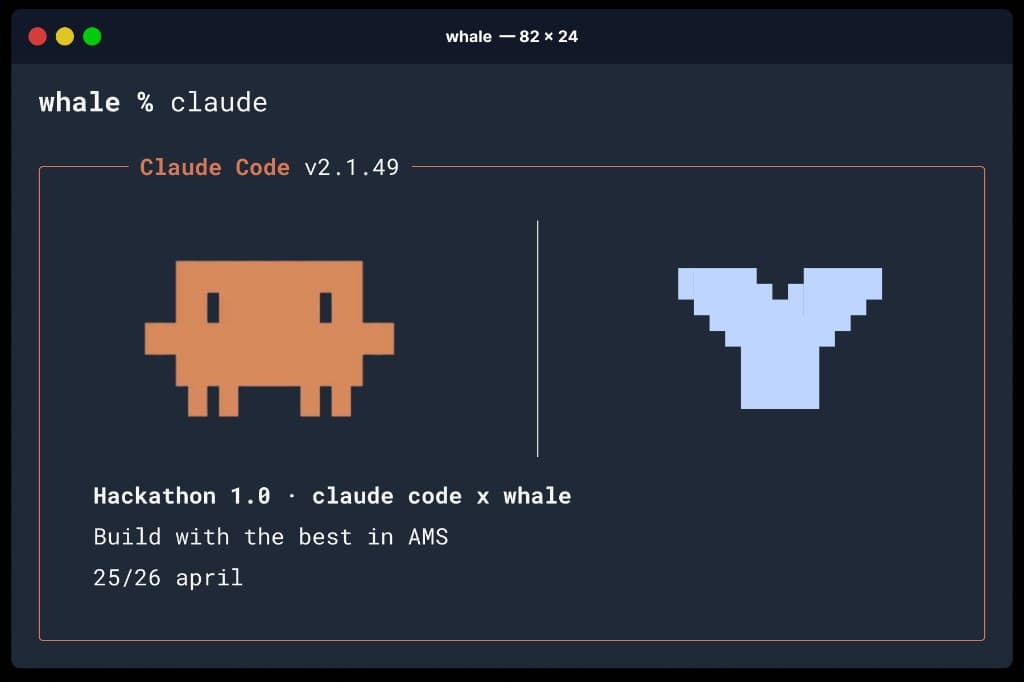The height and width of the screenshot is (682, 1024).
Task: Click the window title 'whale — 82 × 24'
Action: [x=511, y=37]
